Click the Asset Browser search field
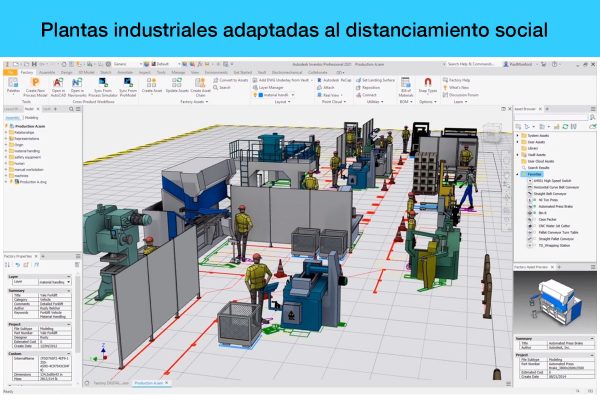 point(551,117)
